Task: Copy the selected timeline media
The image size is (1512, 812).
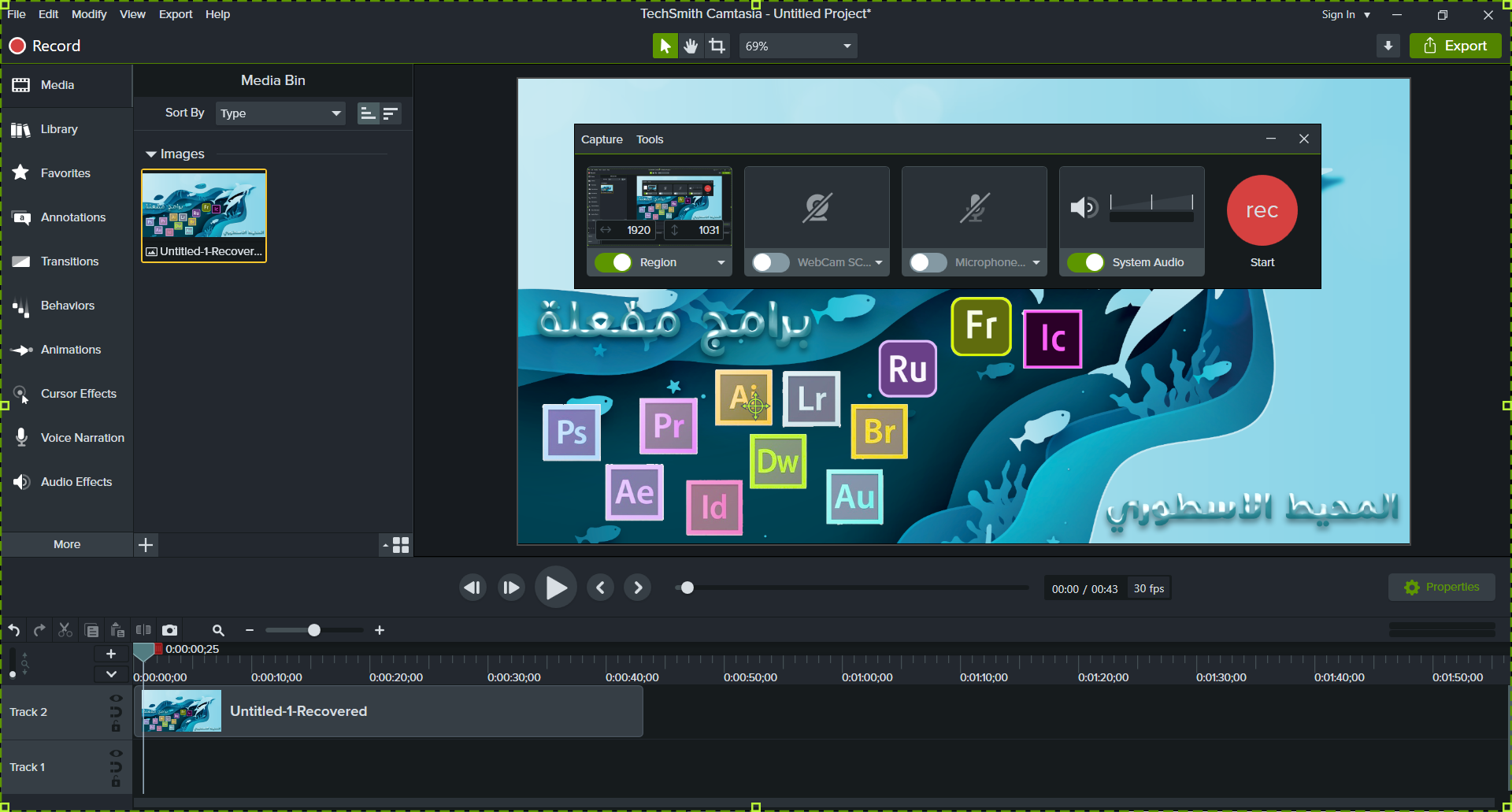Action: pos(91,630)
